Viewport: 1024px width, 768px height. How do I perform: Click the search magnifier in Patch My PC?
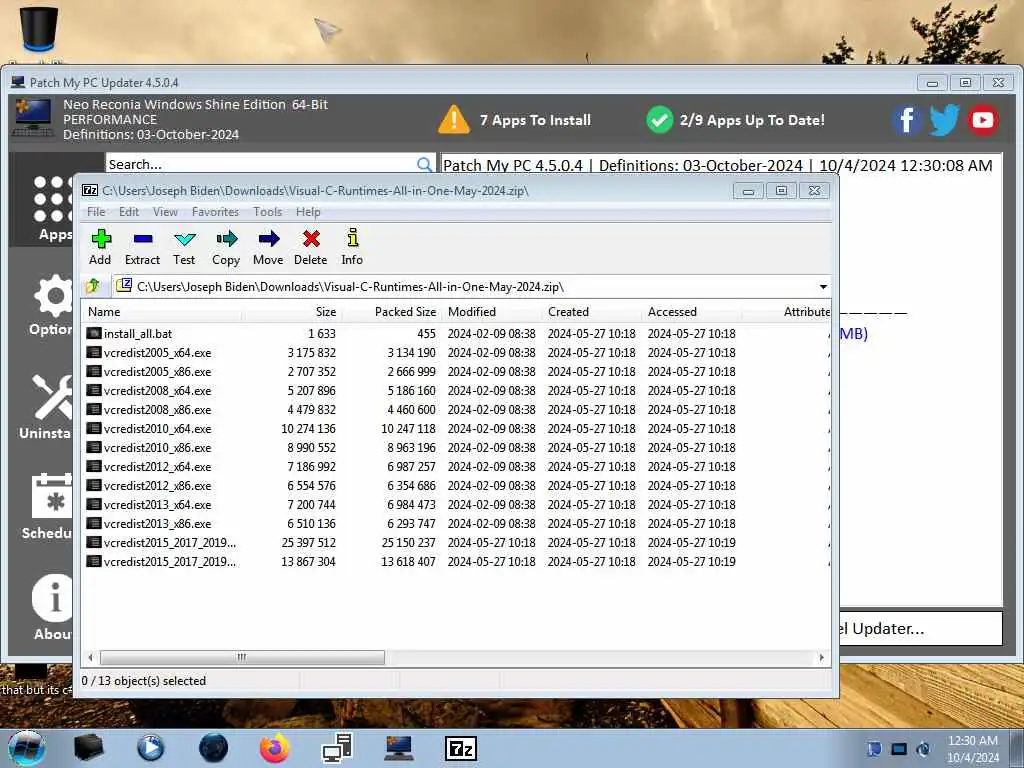point(424,165)
